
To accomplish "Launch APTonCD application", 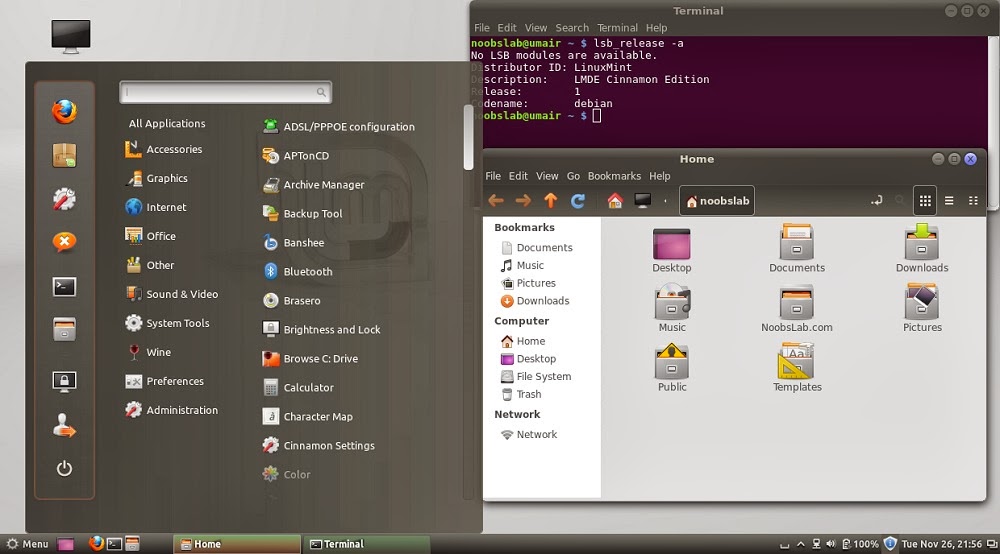I will [x=296, y=156].
